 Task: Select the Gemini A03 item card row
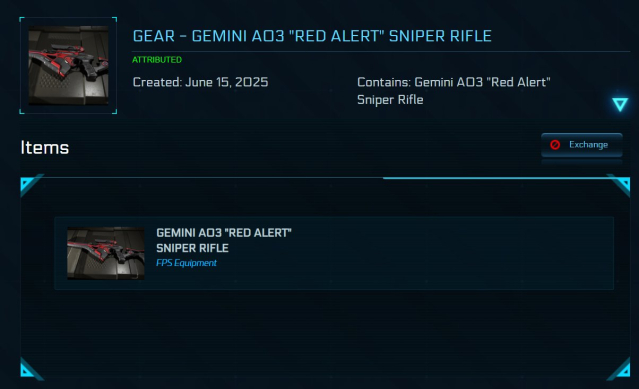(334, 253)
